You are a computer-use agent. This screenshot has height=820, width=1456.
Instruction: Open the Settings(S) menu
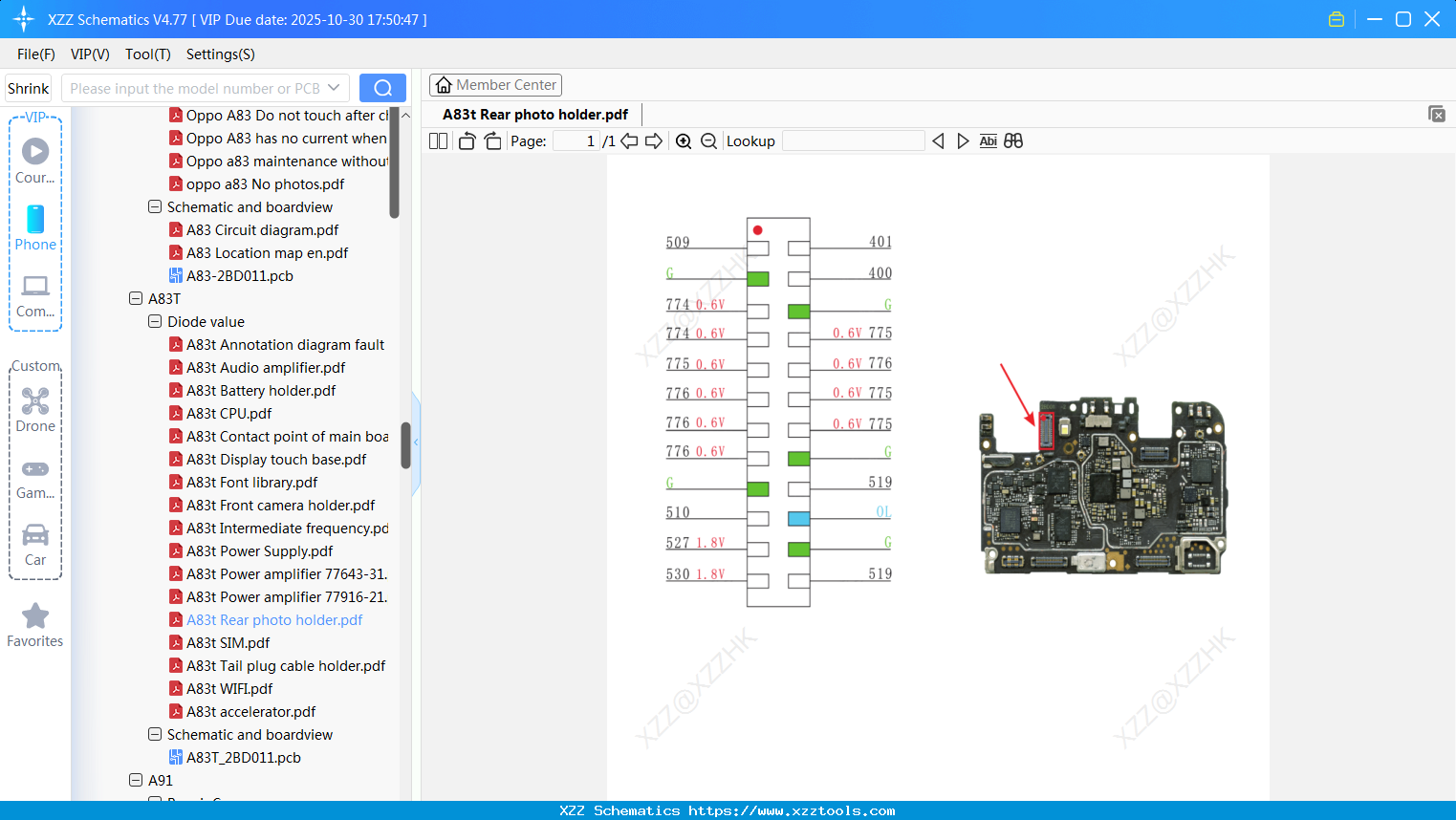[x=220, y=54]
